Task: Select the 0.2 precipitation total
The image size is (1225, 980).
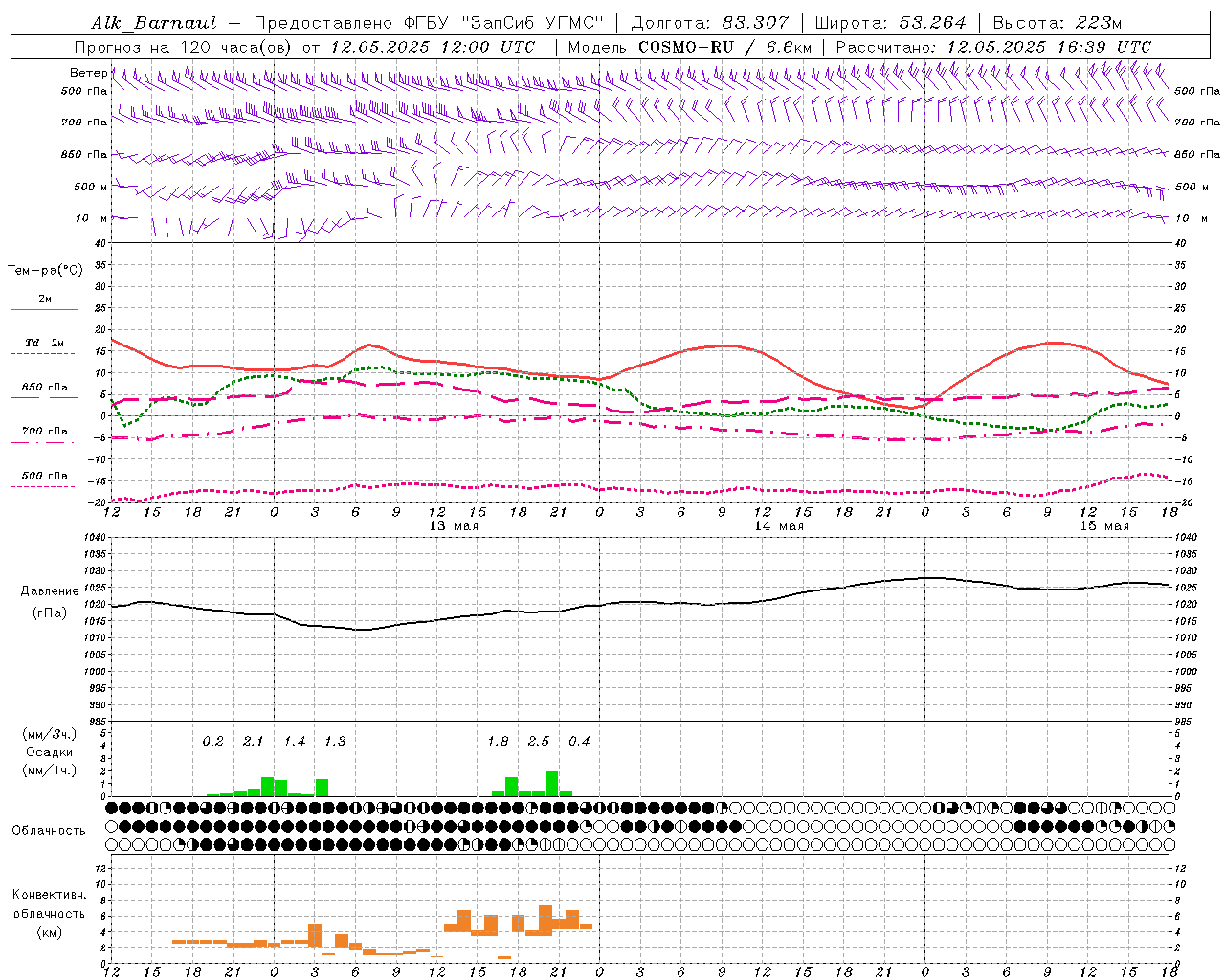Action: click(212, 742)
